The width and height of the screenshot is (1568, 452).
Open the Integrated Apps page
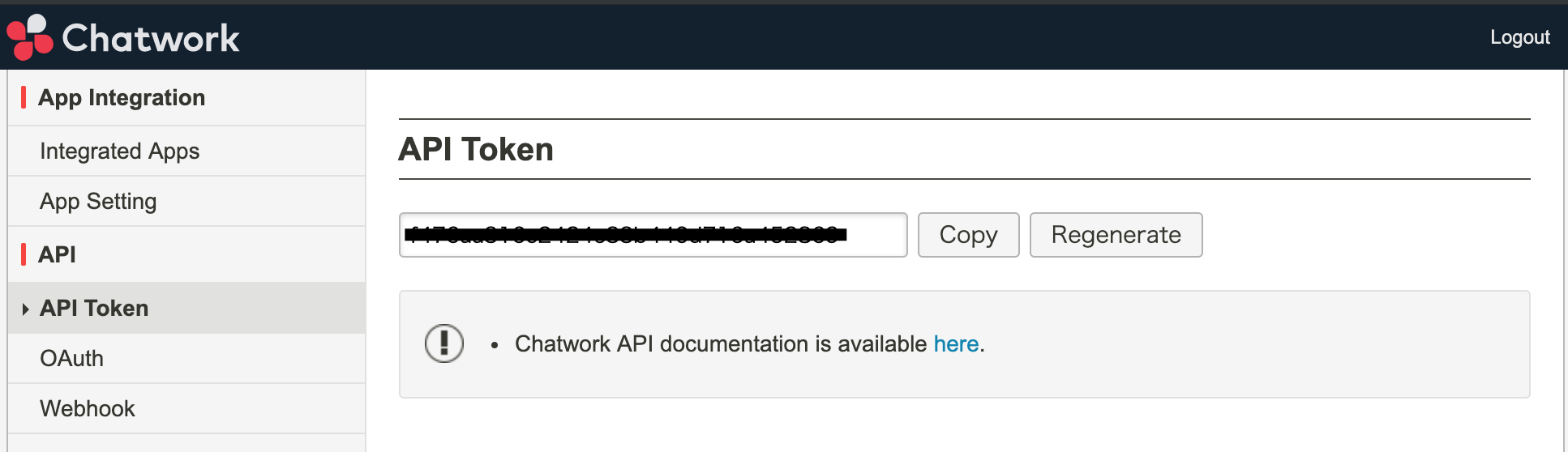pyautogui.click(x=119, y=151)
